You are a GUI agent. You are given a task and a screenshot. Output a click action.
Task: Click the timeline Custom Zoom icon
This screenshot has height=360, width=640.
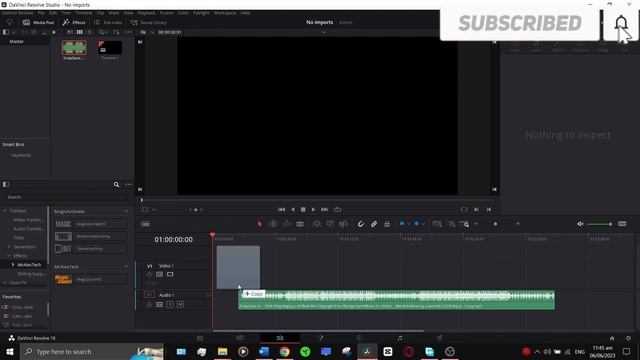click(464, 224)
